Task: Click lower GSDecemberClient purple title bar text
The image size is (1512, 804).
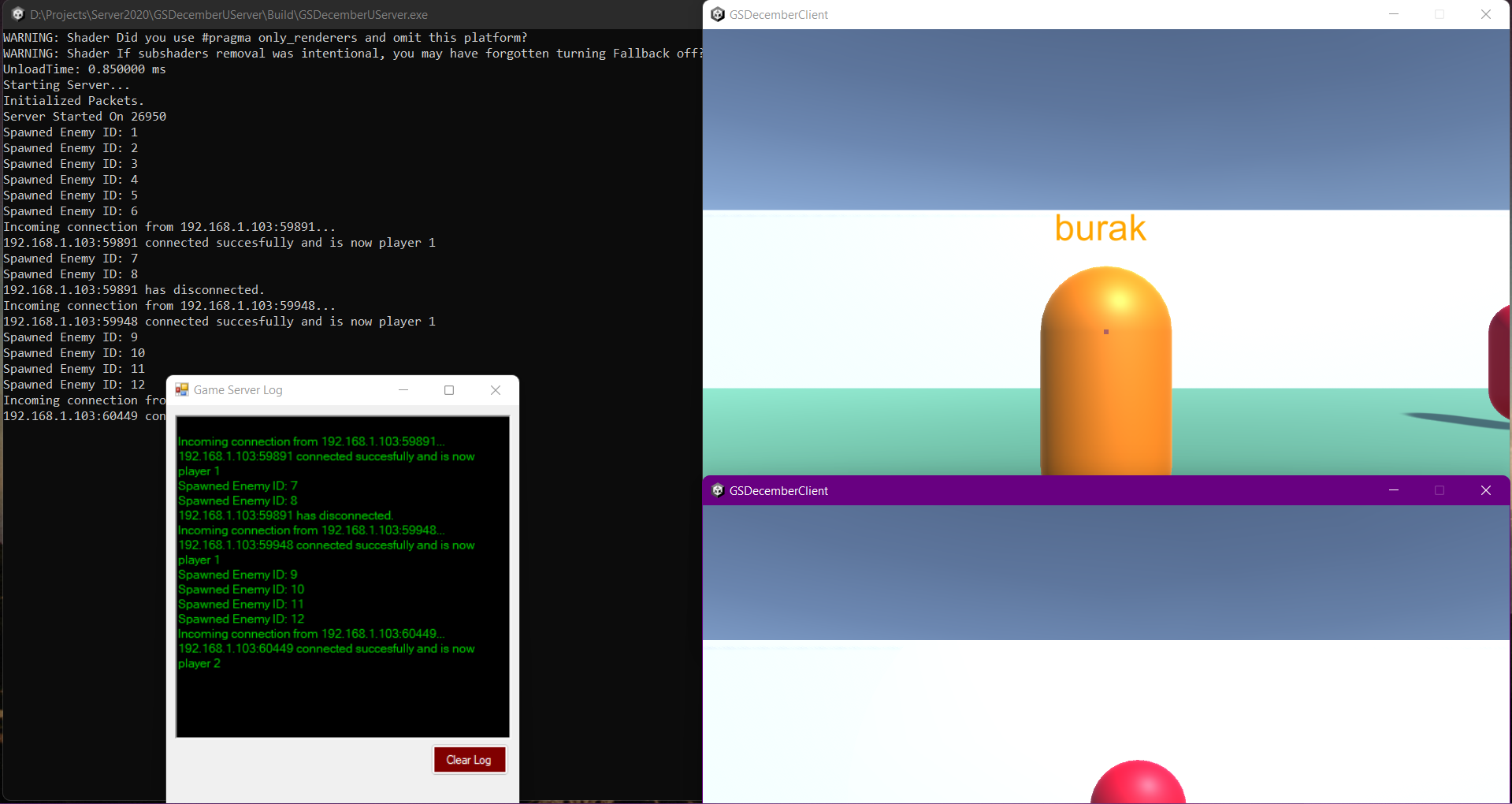Action: pyautogui.click(x=778, y=490)
